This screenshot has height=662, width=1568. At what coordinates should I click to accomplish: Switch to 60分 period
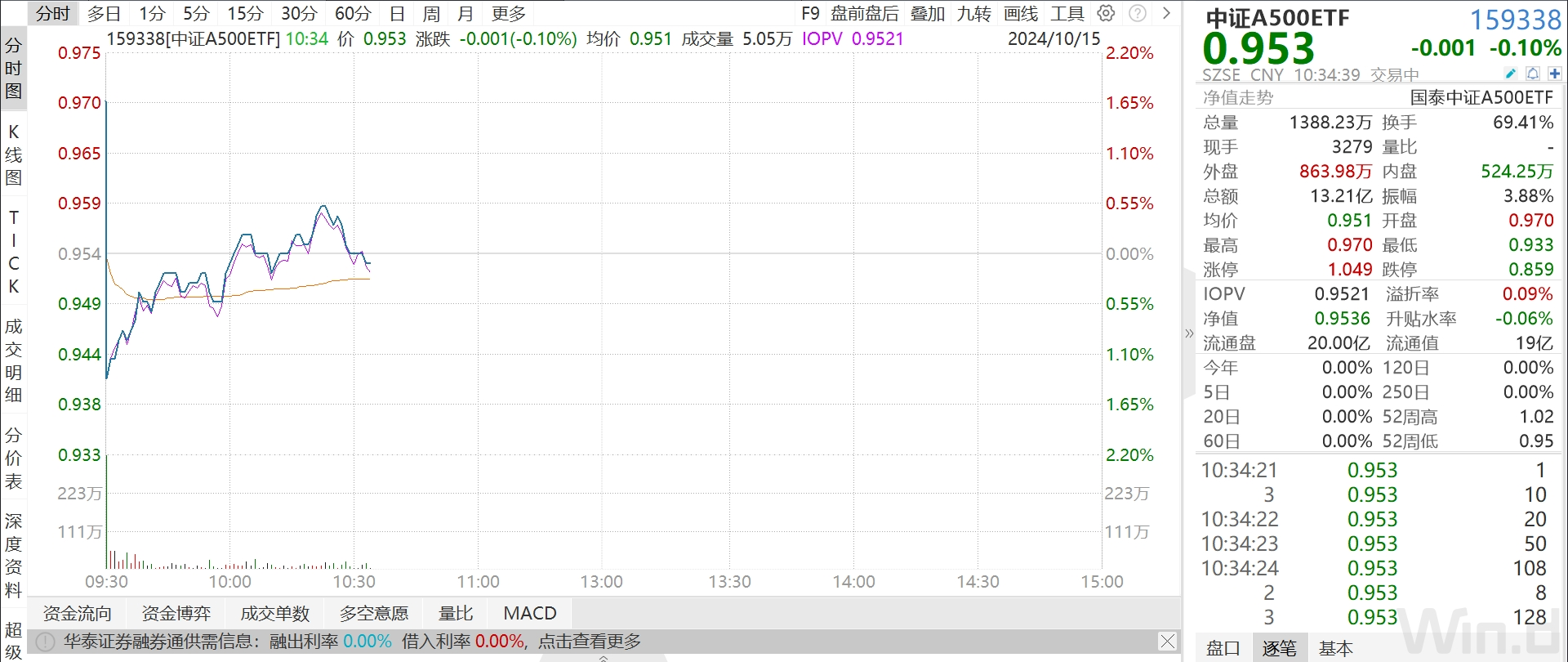point(353,13)
